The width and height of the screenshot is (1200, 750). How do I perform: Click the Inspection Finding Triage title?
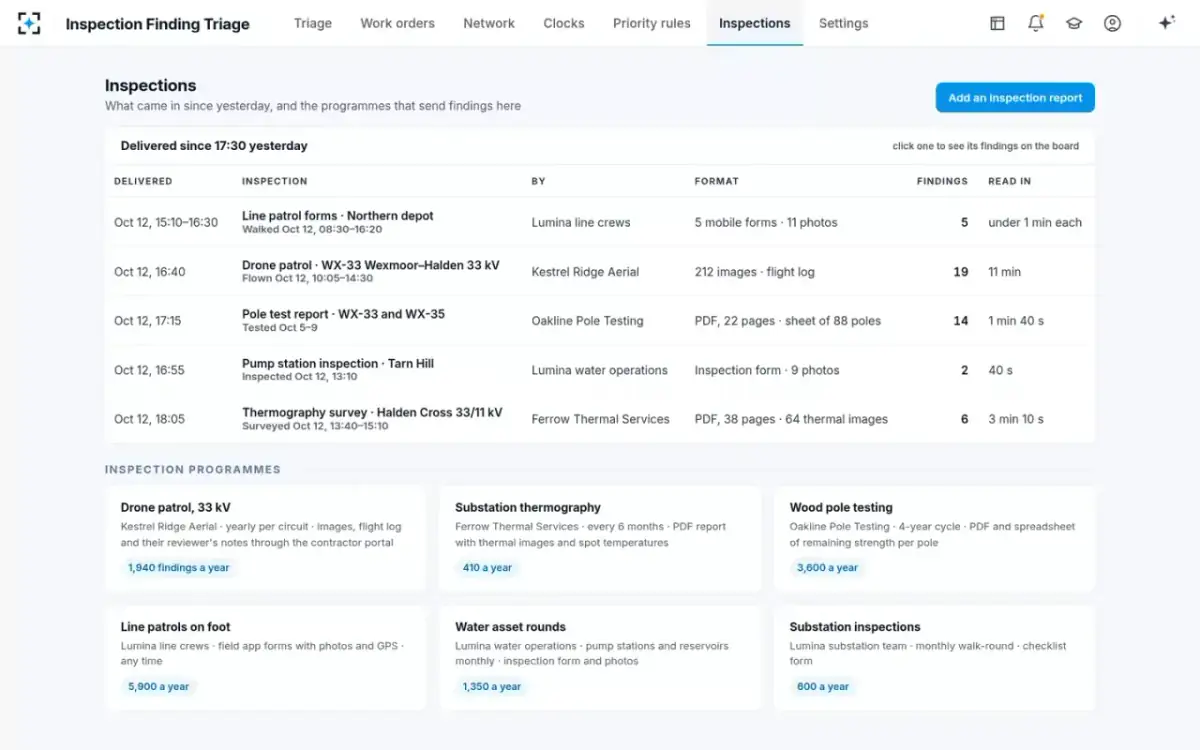[x=158, y=24]
